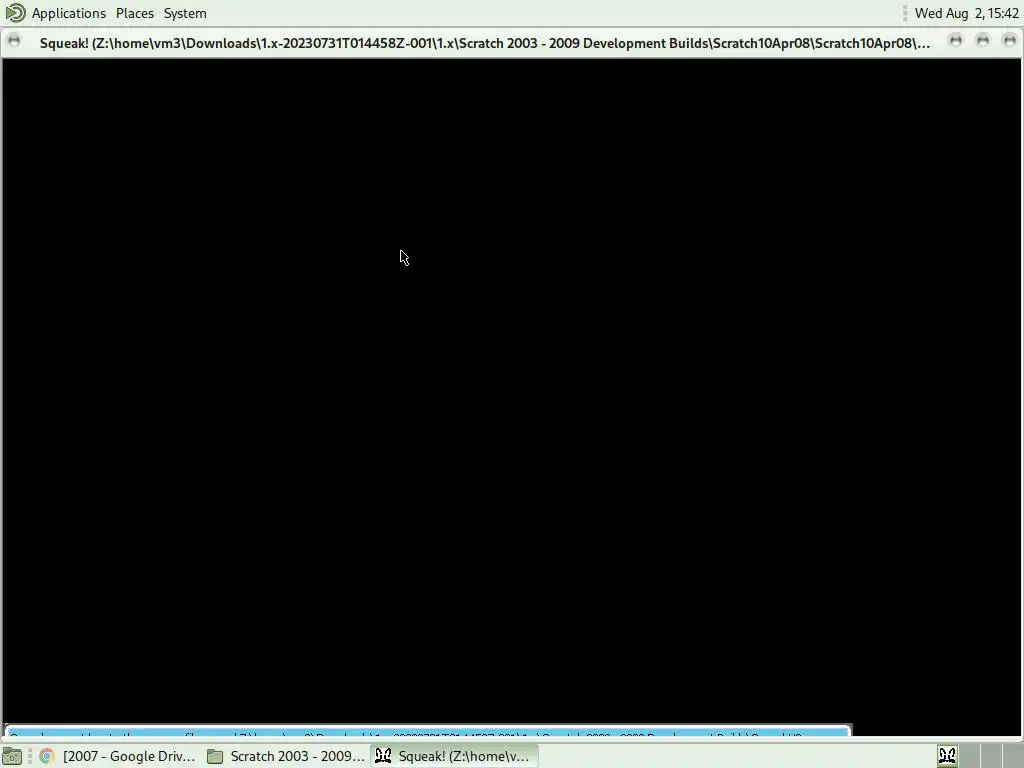Click the Squeak rabbit tray icon
The height and width of the screenshot is (768, 1024).
pos(947,756)
